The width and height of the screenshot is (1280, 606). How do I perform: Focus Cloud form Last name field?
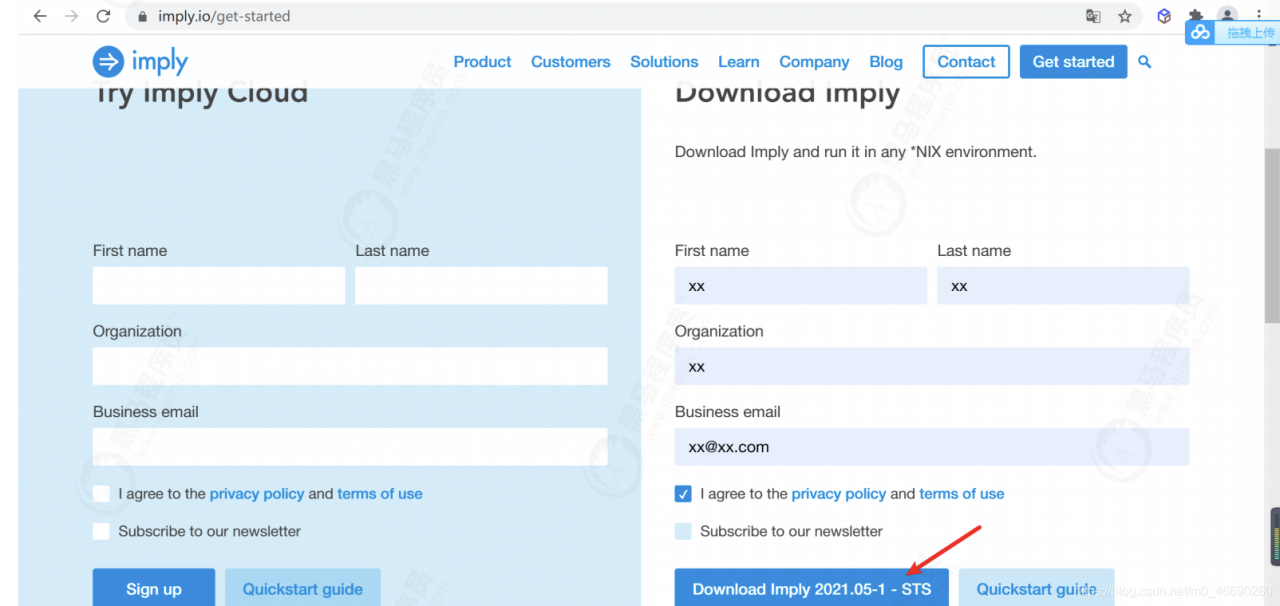click(481, 286)
